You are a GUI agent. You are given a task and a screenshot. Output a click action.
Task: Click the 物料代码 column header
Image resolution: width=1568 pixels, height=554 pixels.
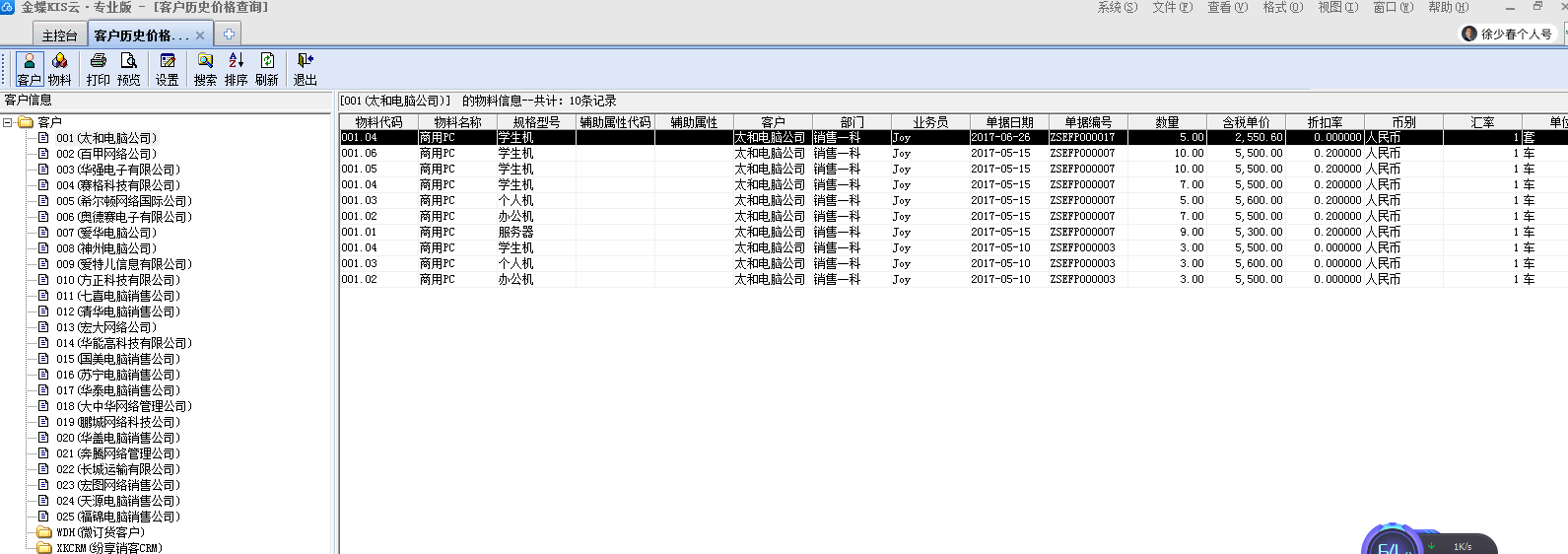click(x=379, y=122)
